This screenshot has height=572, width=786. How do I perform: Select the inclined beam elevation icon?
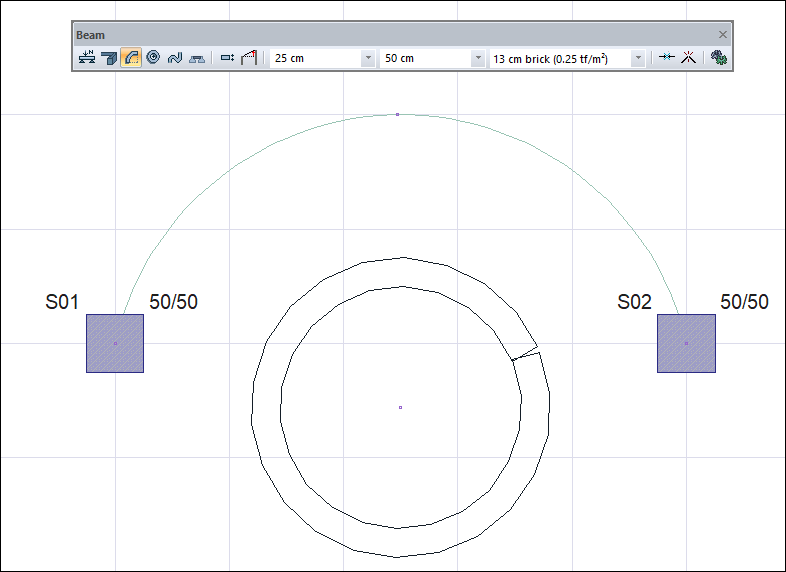[x=249, y=58]
